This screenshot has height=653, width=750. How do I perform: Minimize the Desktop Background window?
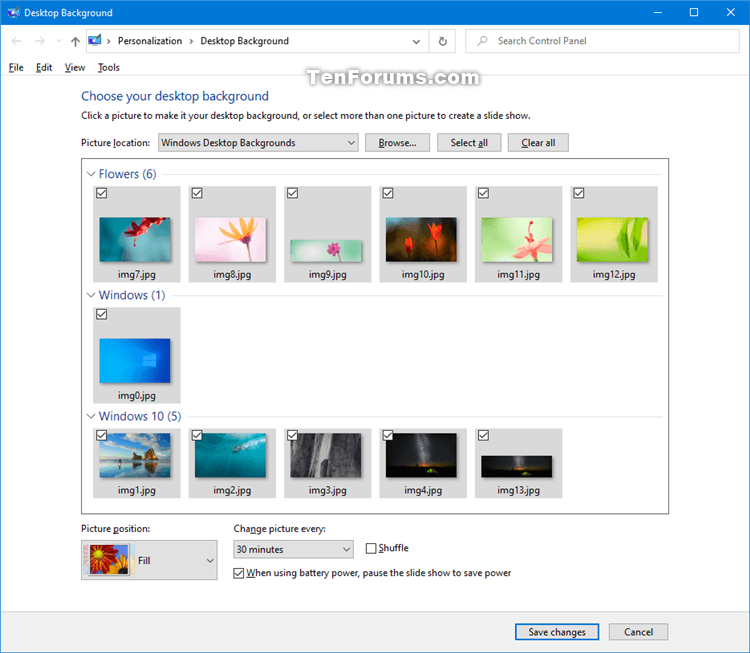tap(658, 12)
